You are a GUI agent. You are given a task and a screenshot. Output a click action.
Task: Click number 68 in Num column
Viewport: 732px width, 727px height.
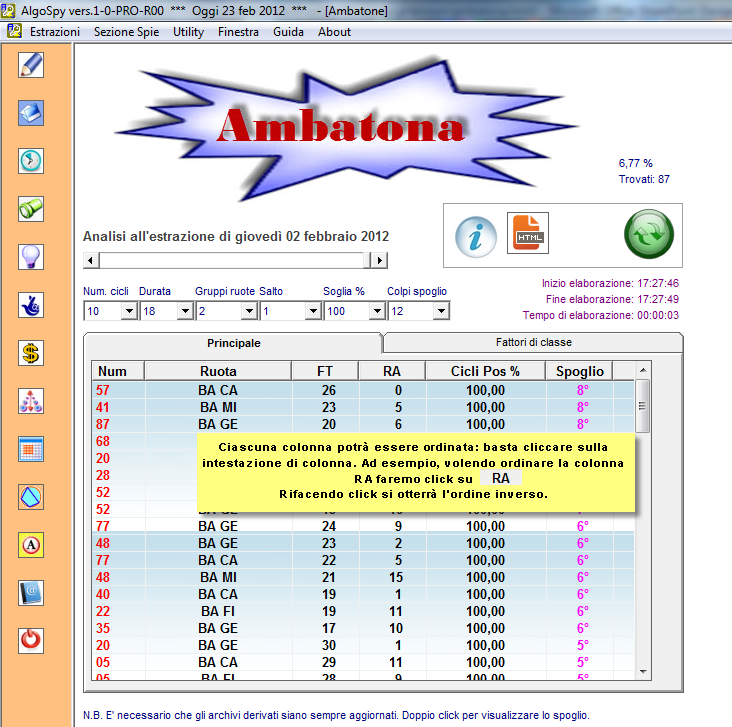click(x=103, y=441)
